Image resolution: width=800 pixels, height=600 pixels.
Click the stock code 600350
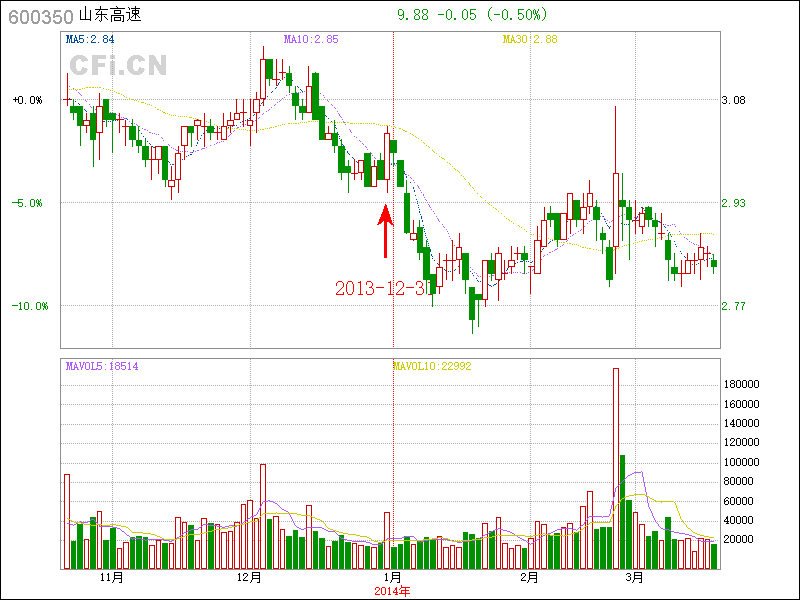pyautogui.click(x=38, y=16)
